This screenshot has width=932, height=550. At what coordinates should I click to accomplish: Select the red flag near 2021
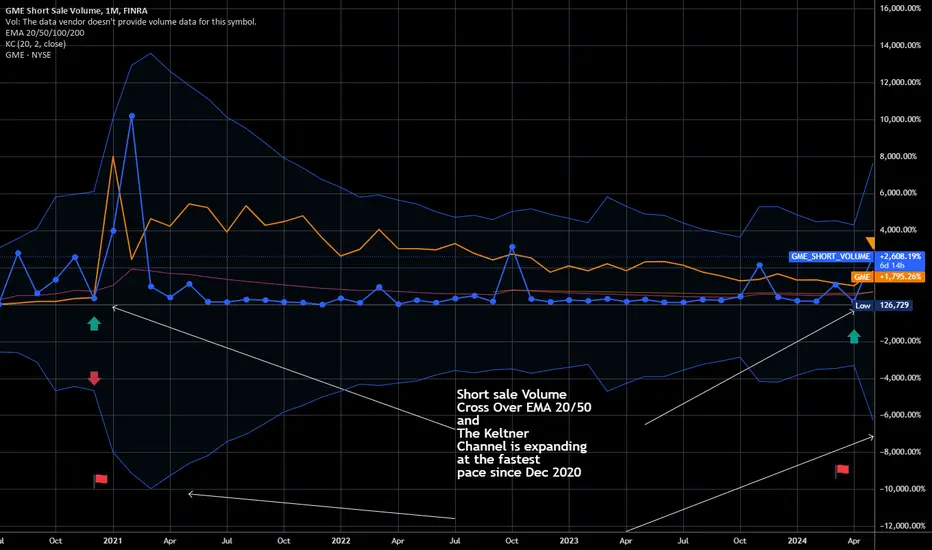coord(100,480)
